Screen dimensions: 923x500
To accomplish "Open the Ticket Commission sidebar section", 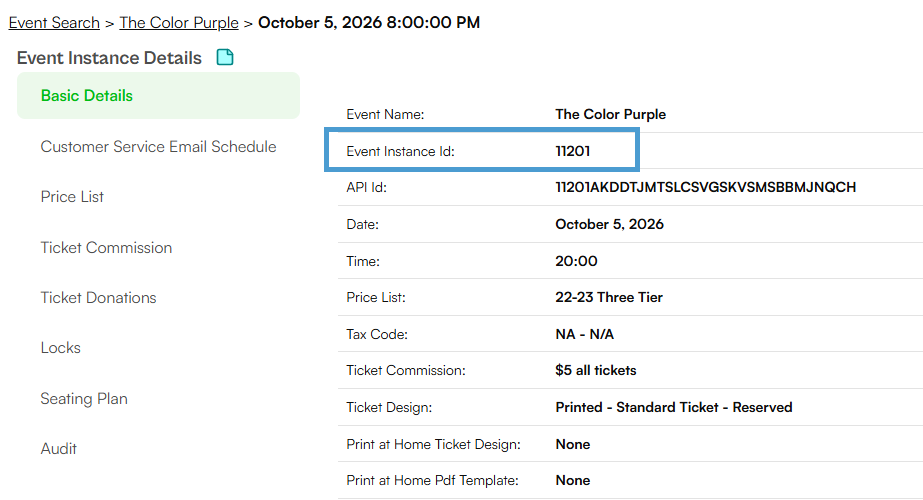I will [x=106, y=247].
